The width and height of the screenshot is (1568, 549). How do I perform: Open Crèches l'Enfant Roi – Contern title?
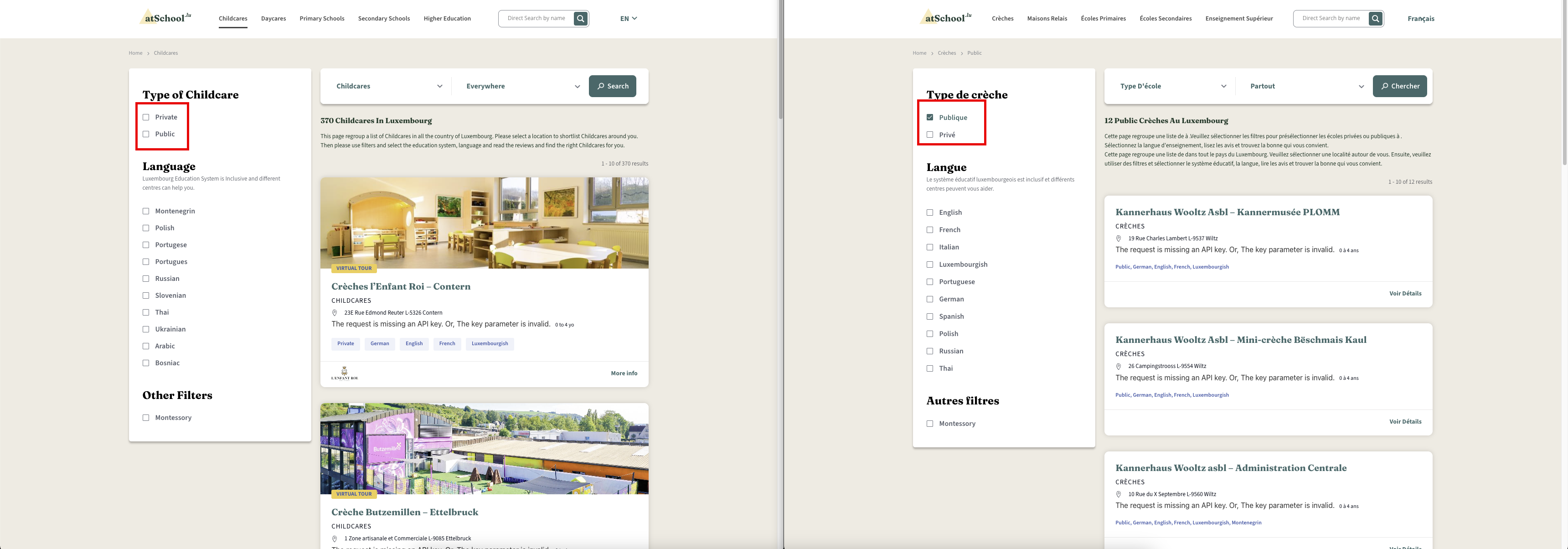click(x=401, y=286)
